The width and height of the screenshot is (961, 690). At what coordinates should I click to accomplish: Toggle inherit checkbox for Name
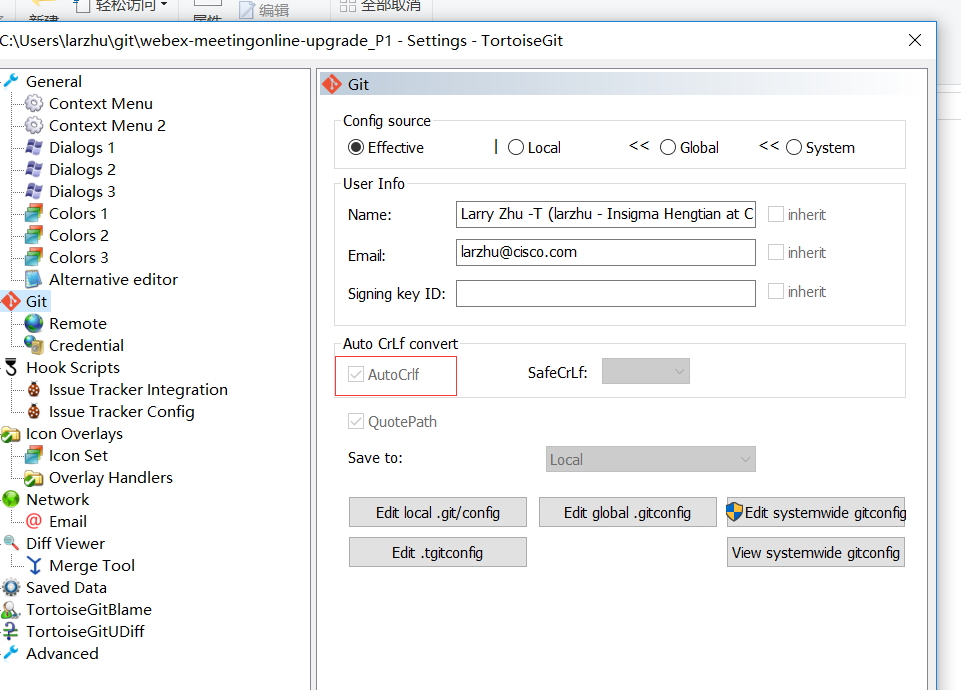[x=776, y=214]
